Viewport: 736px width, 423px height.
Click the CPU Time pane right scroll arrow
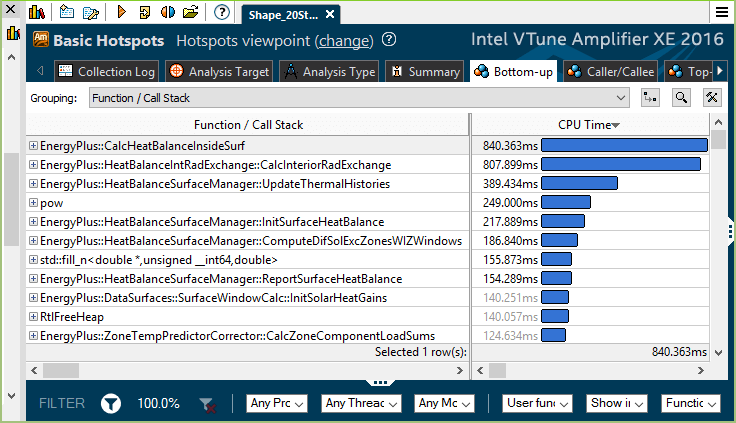[701, 370]
